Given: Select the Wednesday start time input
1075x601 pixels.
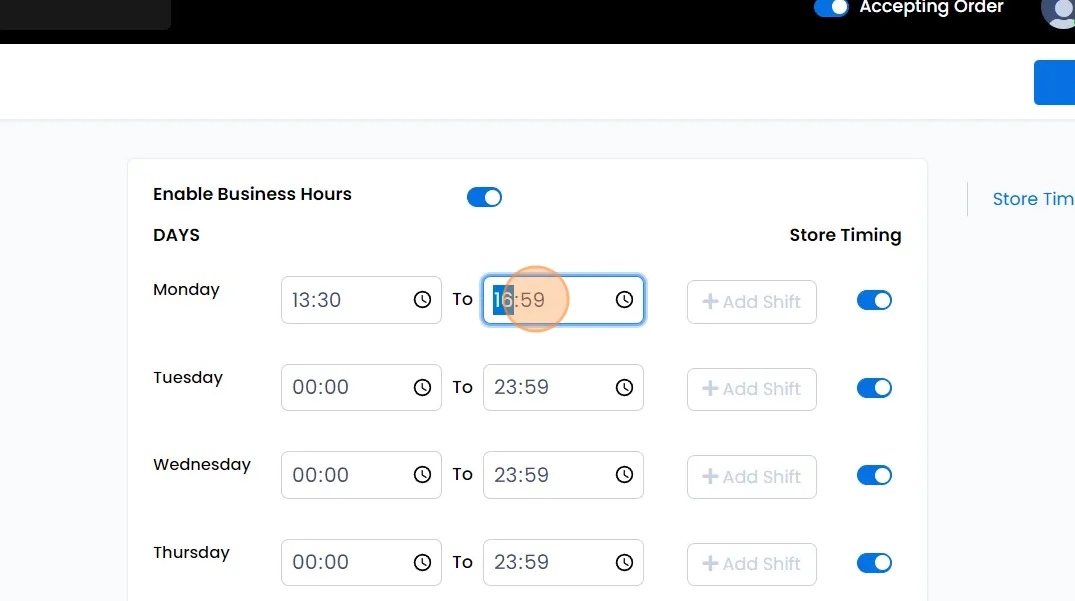Looking at the screenshot, I should 361,474.
